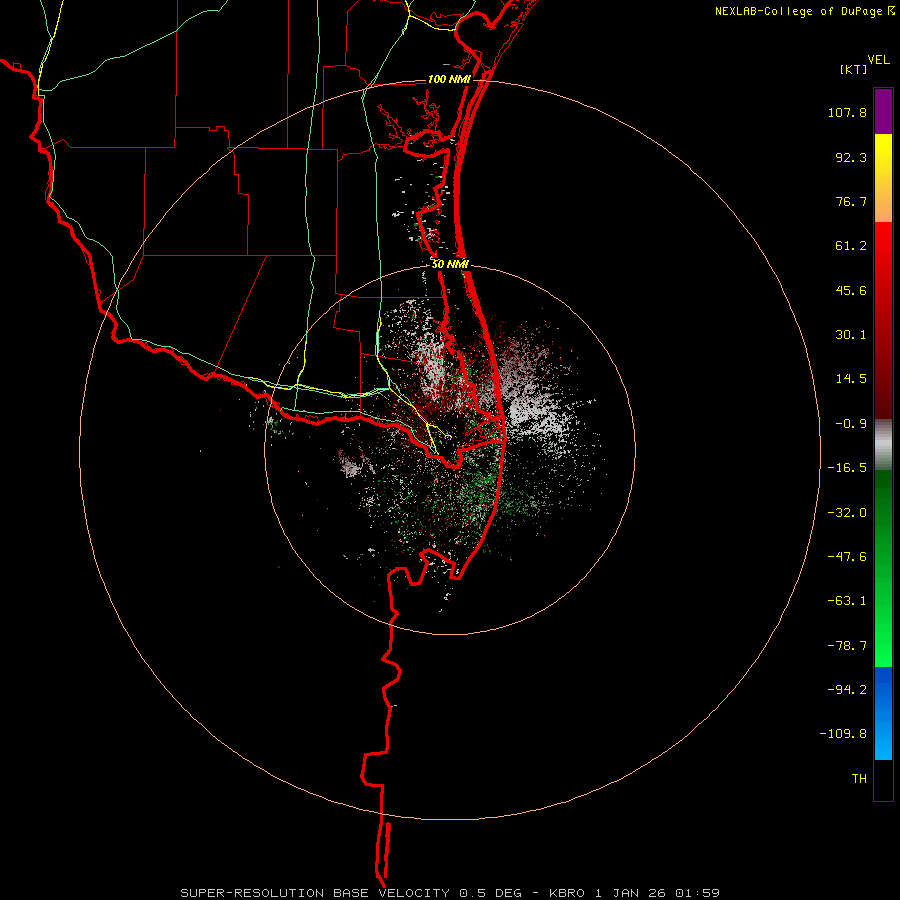Click the green segment of the color bar
This screenshot has height=900, width=900.
(x=883, y=568)
